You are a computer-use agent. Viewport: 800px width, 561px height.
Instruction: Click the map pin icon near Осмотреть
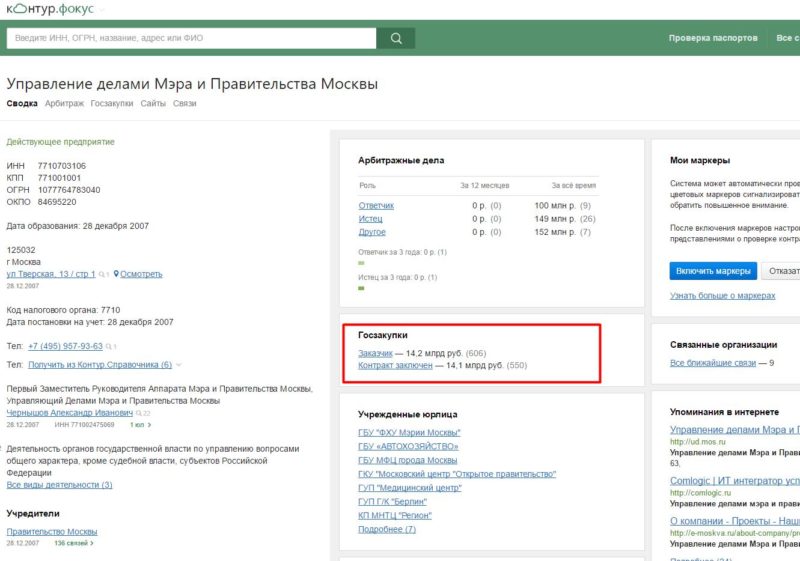point(116,274)
